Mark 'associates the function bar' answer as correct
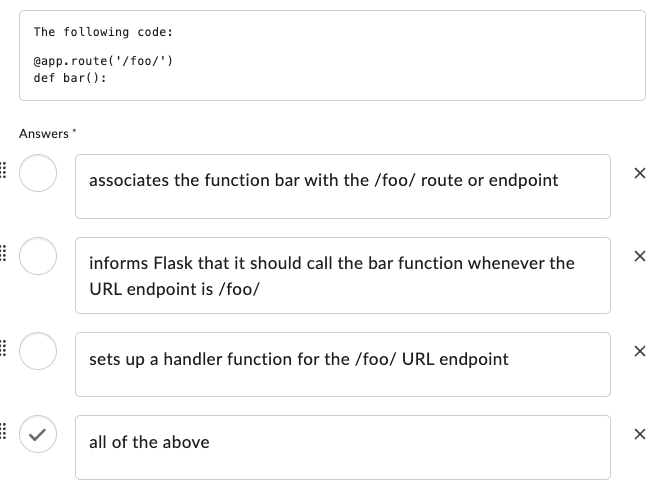The image size is (663, 501). [x=39, y=173]
